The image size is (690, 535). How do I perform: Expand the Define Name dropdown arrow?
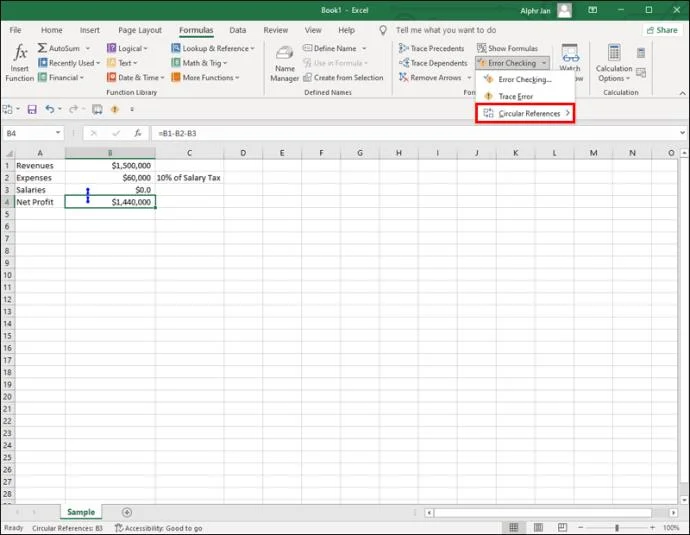pyautogui.click(x=364, y=48)
